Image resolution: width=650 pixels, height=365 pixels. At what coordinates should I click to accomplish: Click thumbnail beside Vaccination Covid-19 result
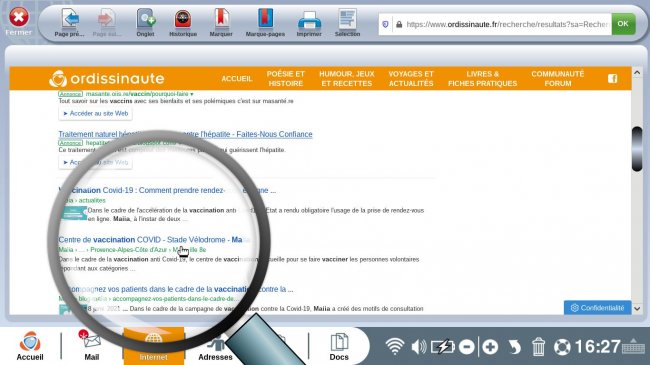click(x=74, y=213)
